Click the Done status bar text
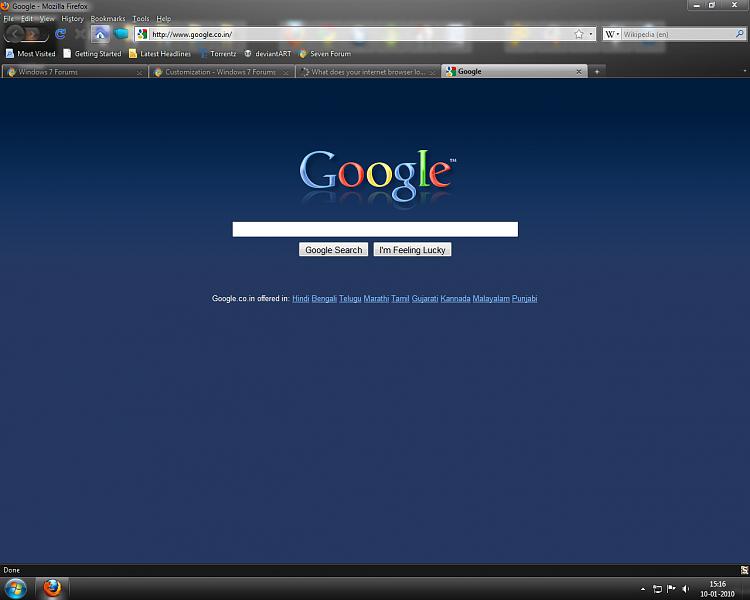The height and width of the screenshot is (600, 750). [x=11, y=570]
